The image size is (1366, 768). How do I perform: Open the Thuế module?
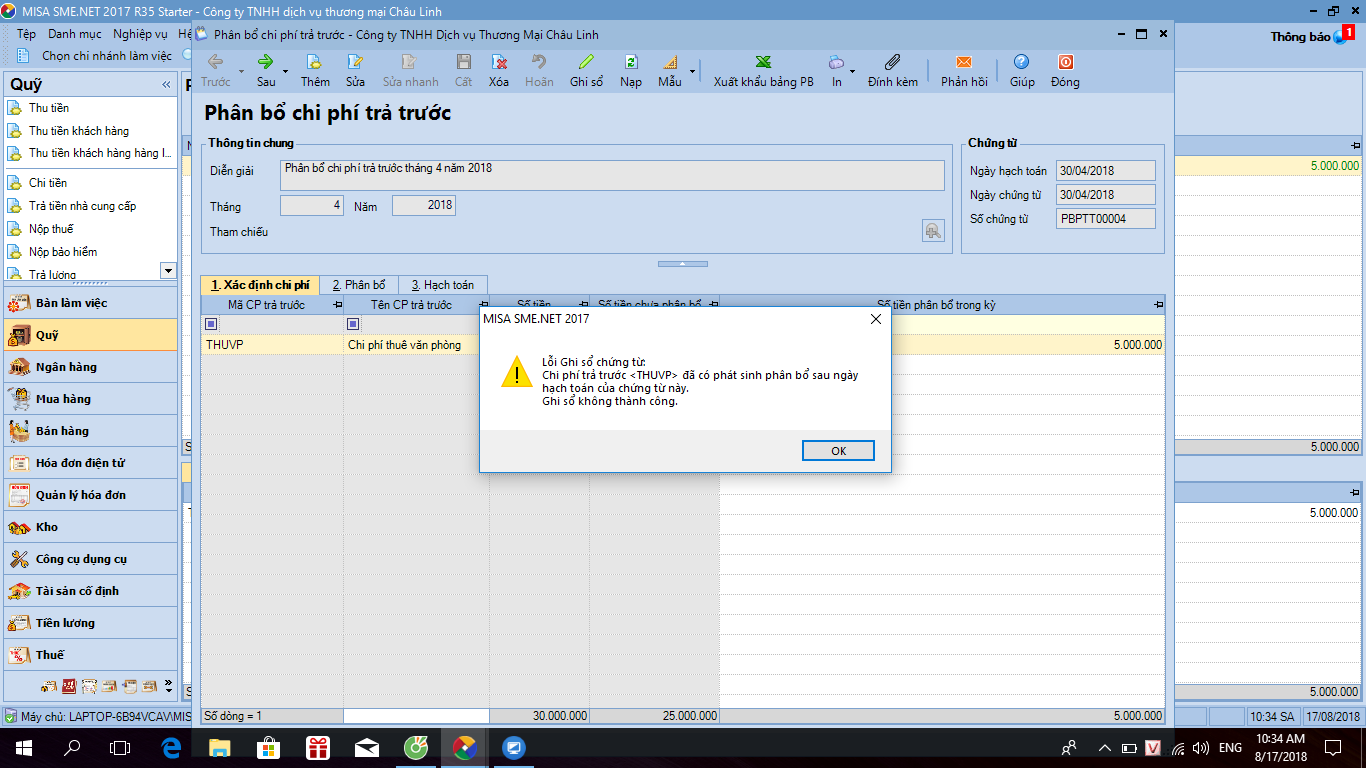pyautogui.click(x=90, y=655)
